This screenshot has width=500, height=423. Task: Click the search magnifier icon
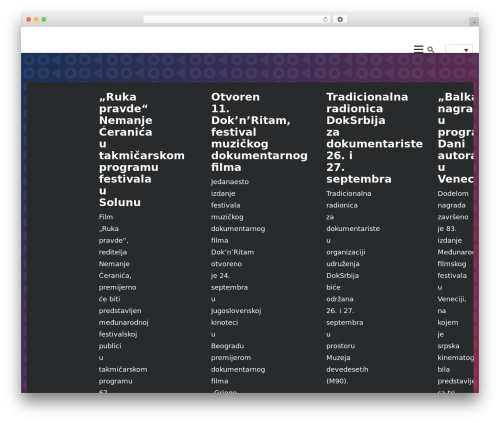[430, 50]
